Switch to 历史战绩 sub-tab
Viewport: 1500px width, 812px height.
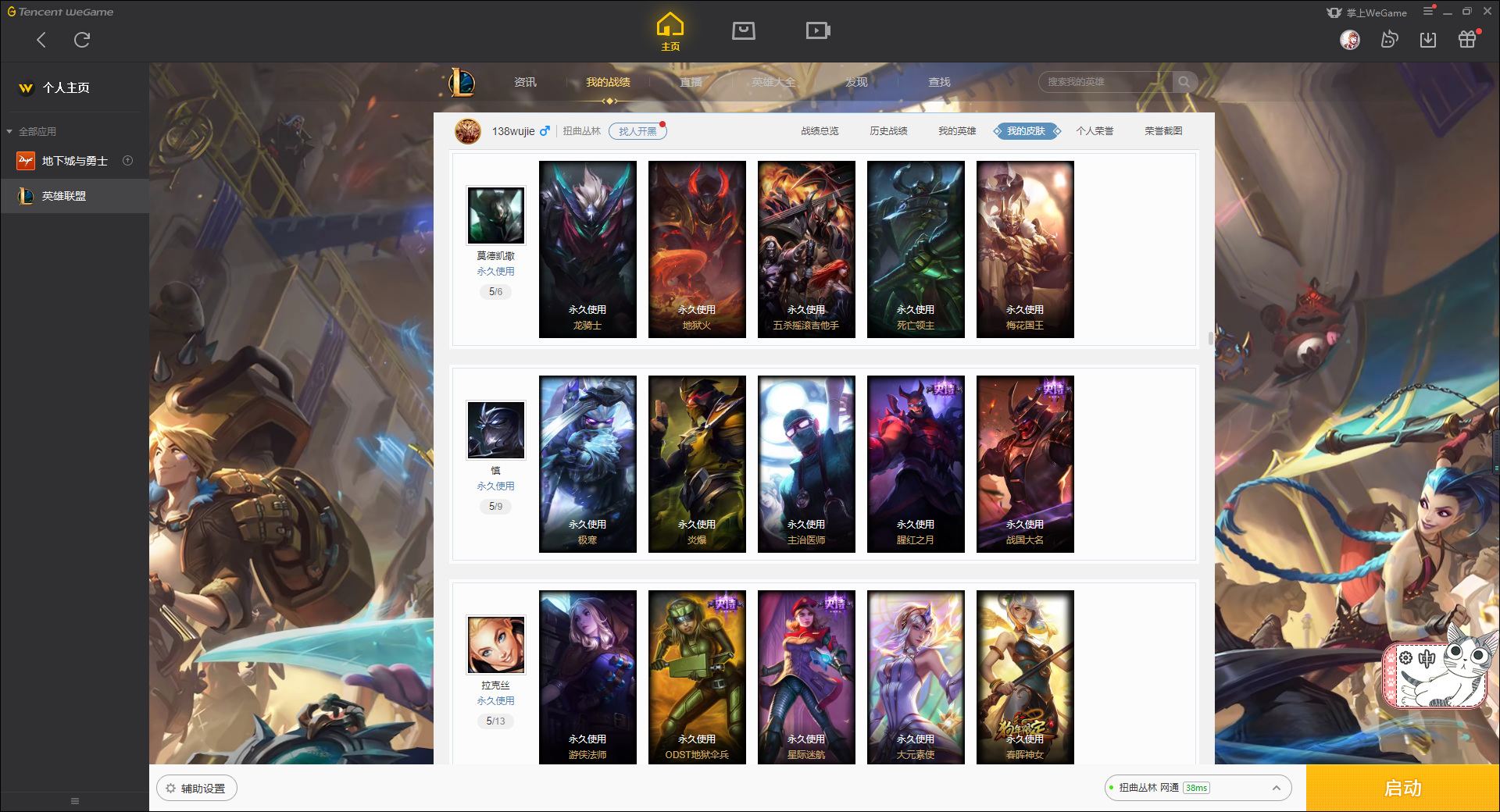coord(888,131)
